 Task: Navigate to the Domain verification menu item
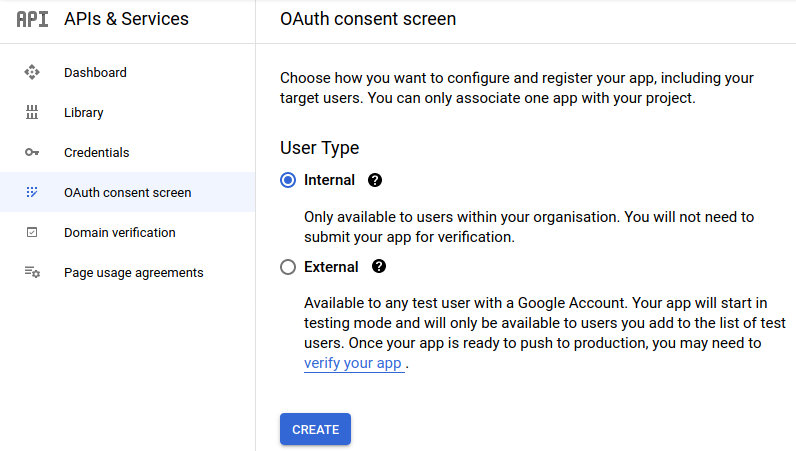point(119,233)
